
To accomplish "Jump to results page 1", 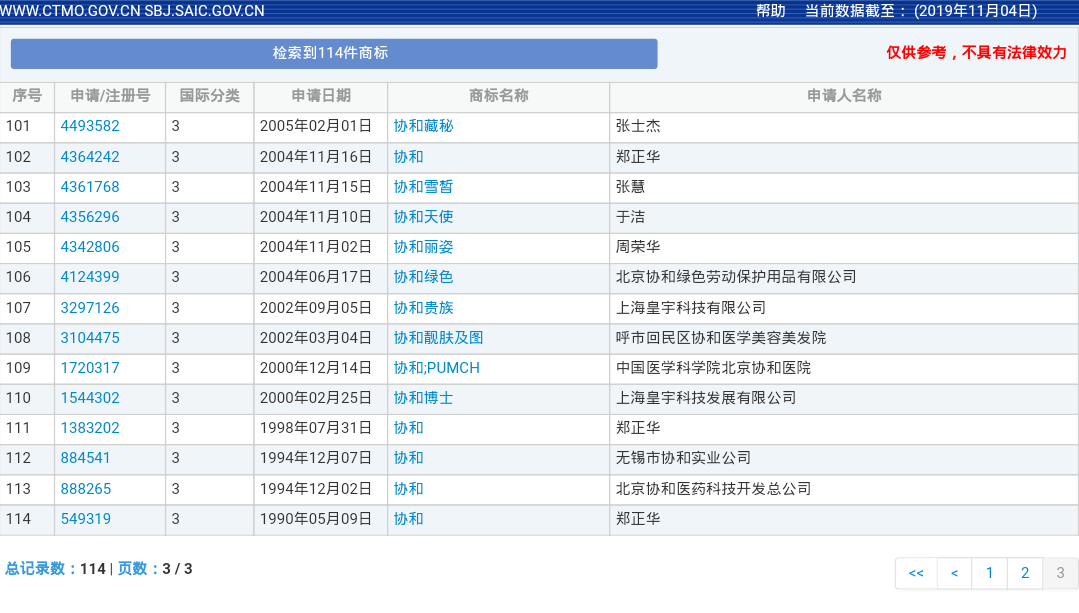I will click(x=989, y=573).
